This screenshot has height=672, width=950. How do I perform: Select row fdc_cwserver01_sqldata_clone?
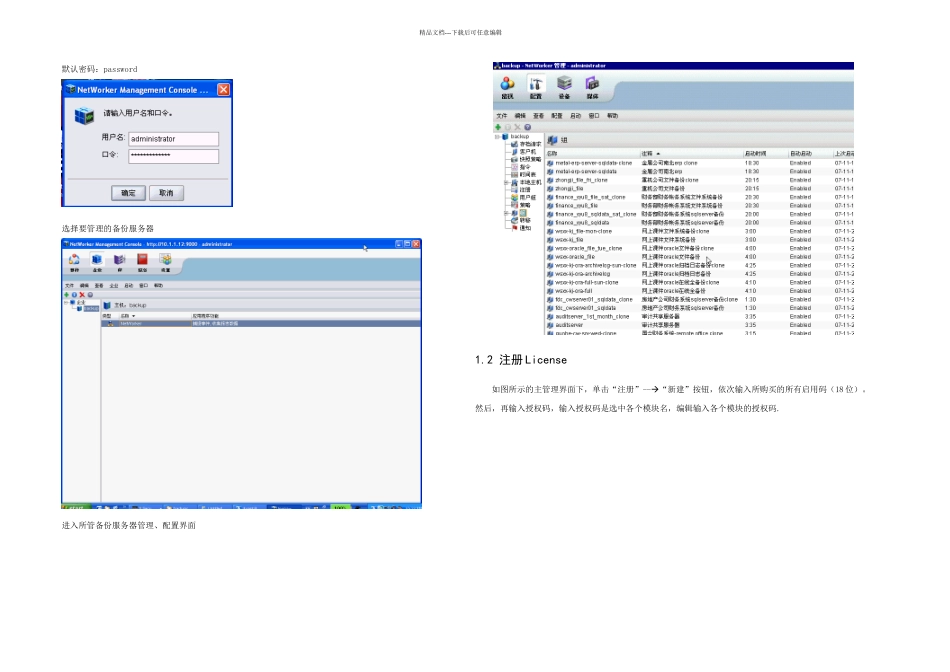(700, 299)
